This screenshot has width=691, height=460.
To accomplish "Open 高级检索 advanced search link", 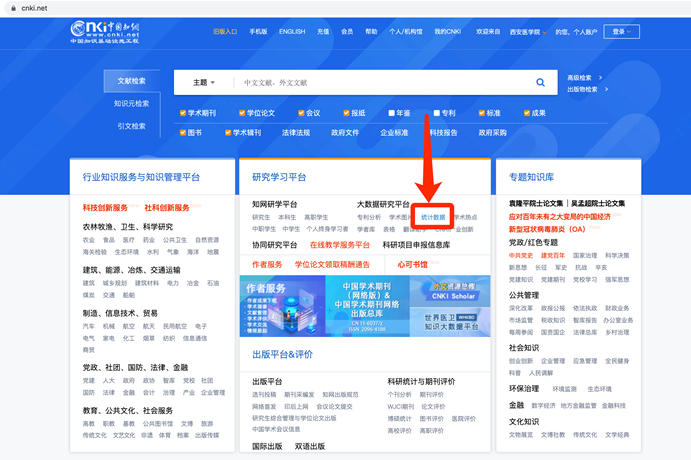I will tap(579, 78).
